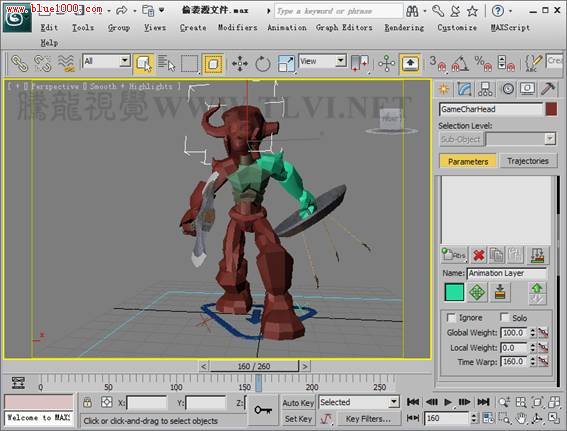This screenshot has height=431, width=567.
Task: Toggle Angle Snap
Action: coord(460,64)
